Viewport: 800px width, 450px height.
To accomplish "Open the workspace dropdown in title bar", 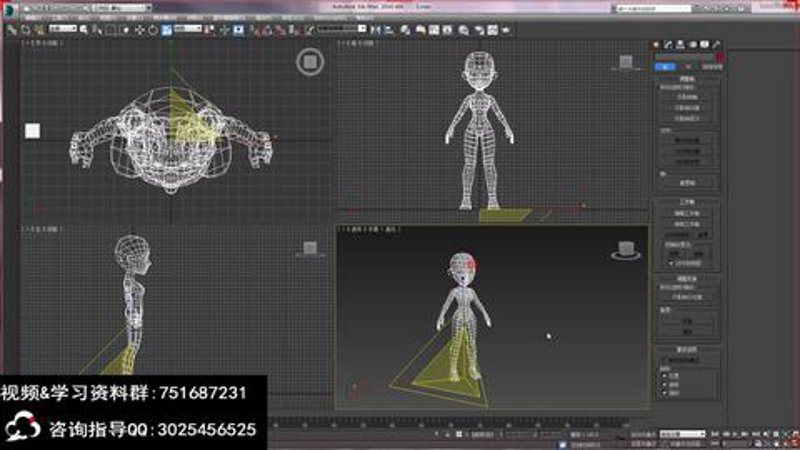I will click(x=121, y=8).
